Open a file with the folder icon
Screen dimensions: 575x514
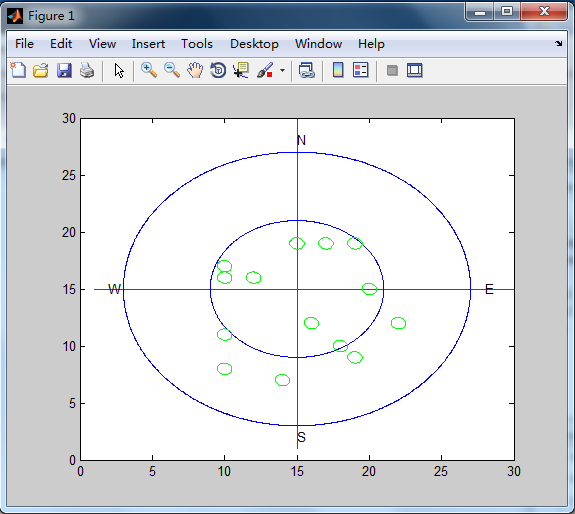pos(41,70)
